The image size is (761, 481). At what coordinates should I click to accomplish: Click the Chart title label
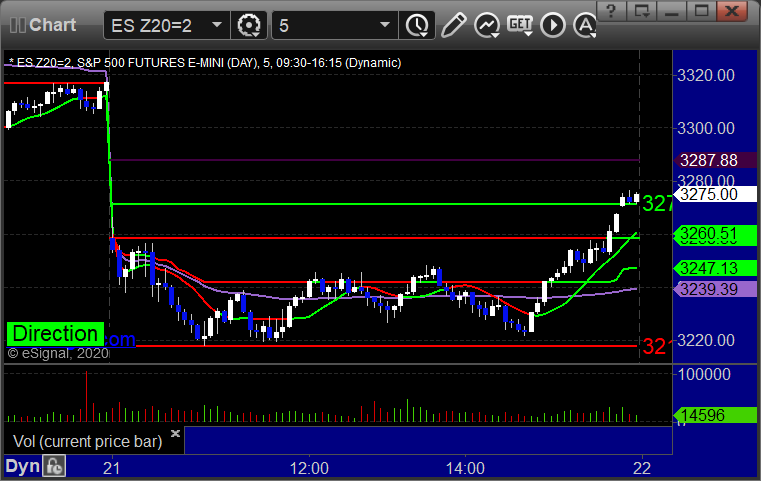pos(52,25)
